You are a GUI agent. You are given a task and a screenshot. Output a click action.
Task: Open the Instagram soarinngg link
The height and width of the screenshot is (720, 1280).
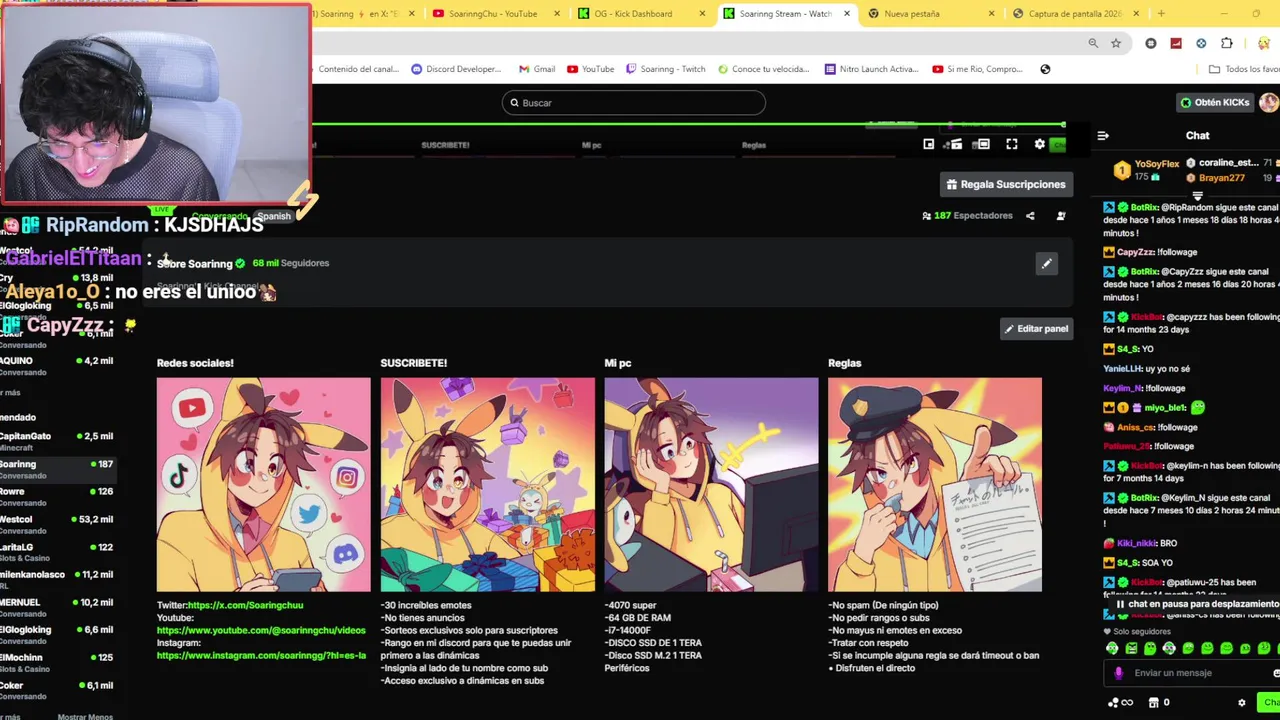tap(261, 656)
